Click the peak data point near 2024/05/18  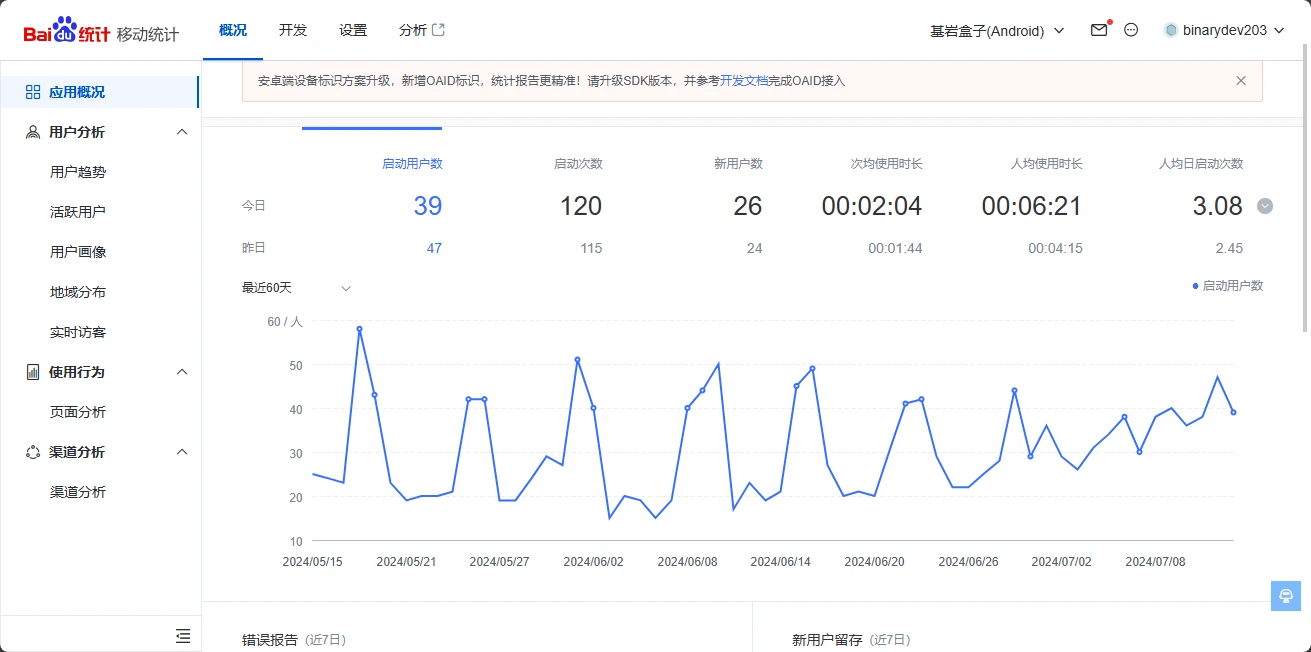[359, 329]
